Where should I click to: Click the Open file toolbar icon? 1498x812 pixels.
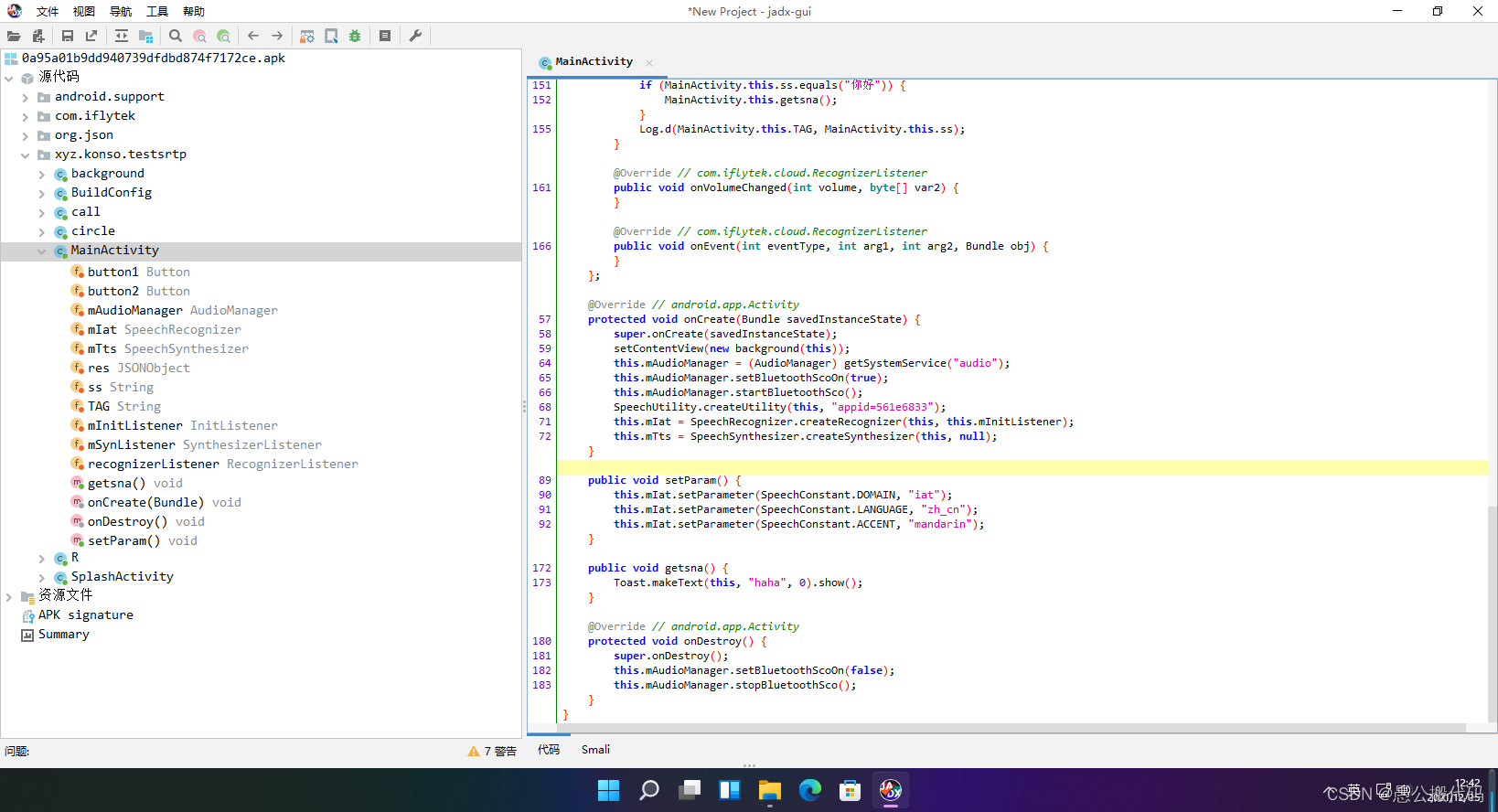pos(14,36)
